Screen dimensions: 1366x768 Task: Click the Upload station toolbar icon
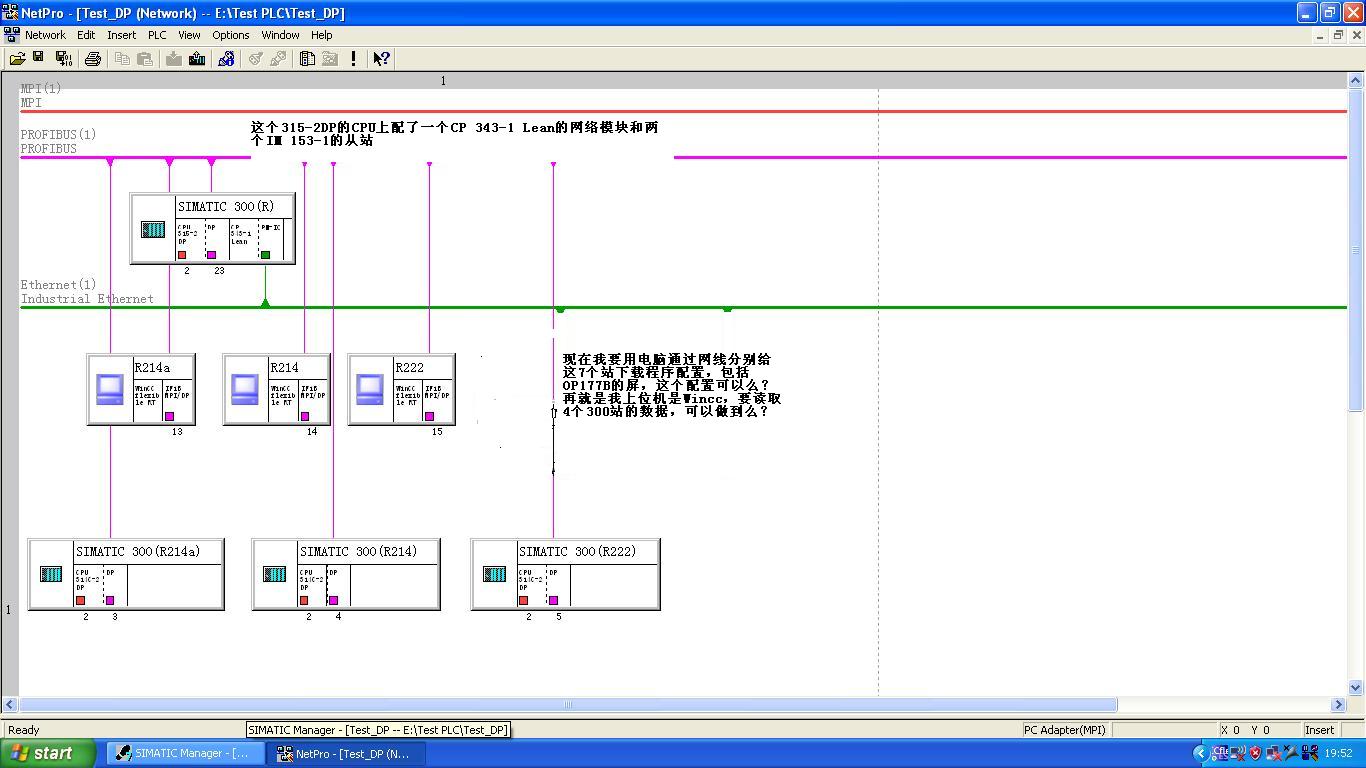coord(197,59)
